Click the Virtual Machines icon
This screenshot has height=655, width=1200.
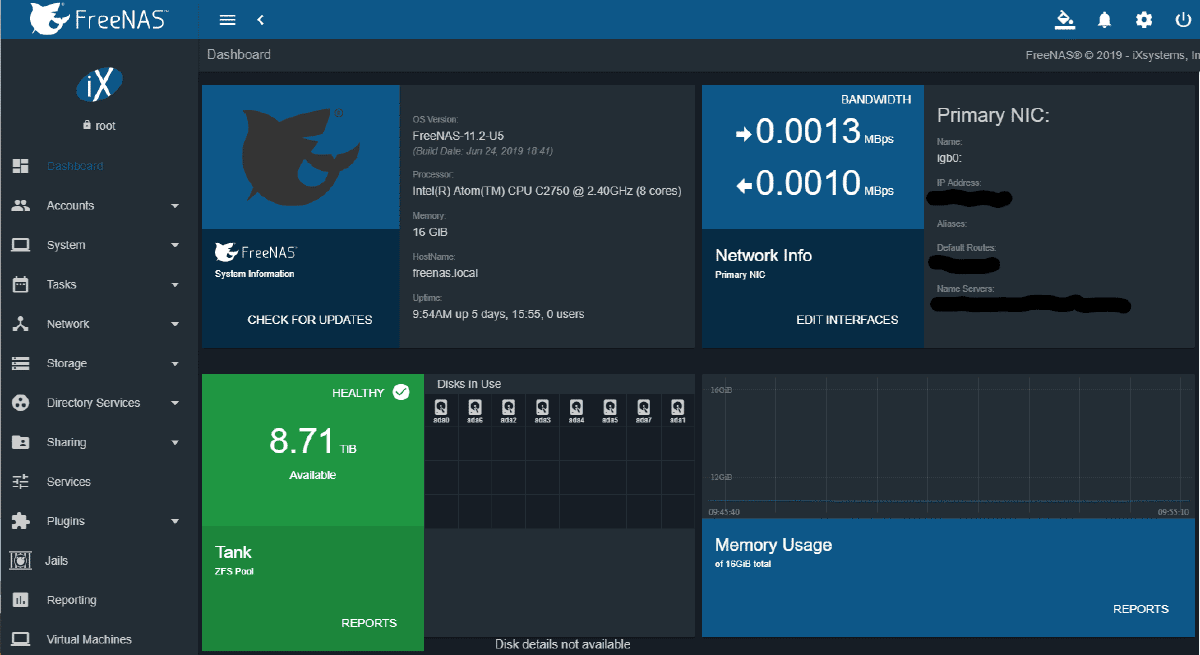click(x=22, y=638)
